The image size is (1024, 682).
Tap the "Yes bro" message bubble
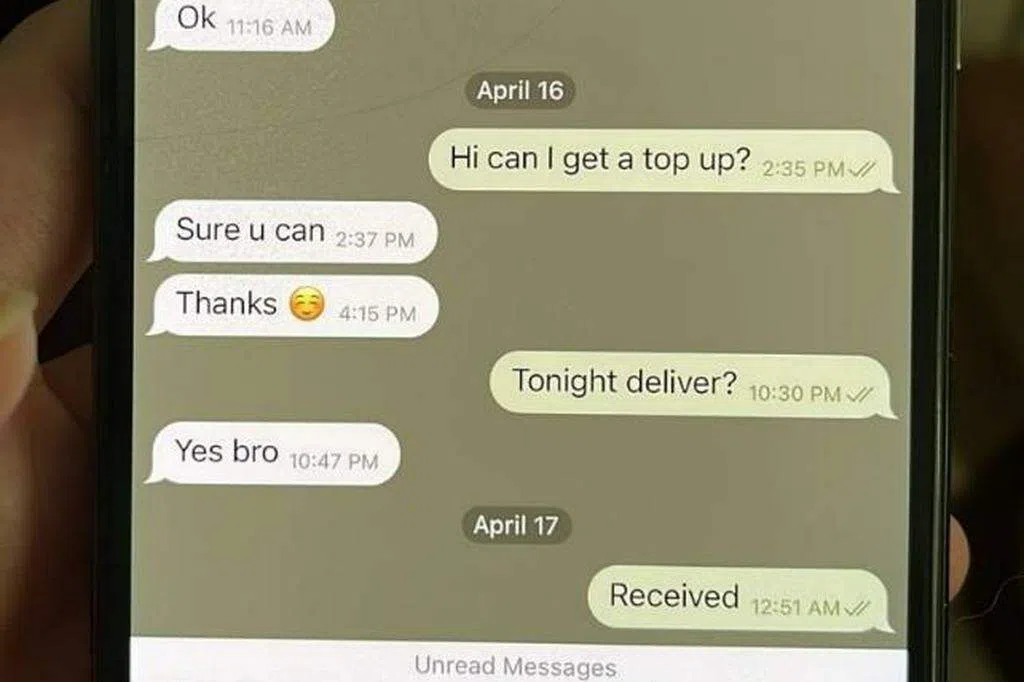click(x=273, y=453)
